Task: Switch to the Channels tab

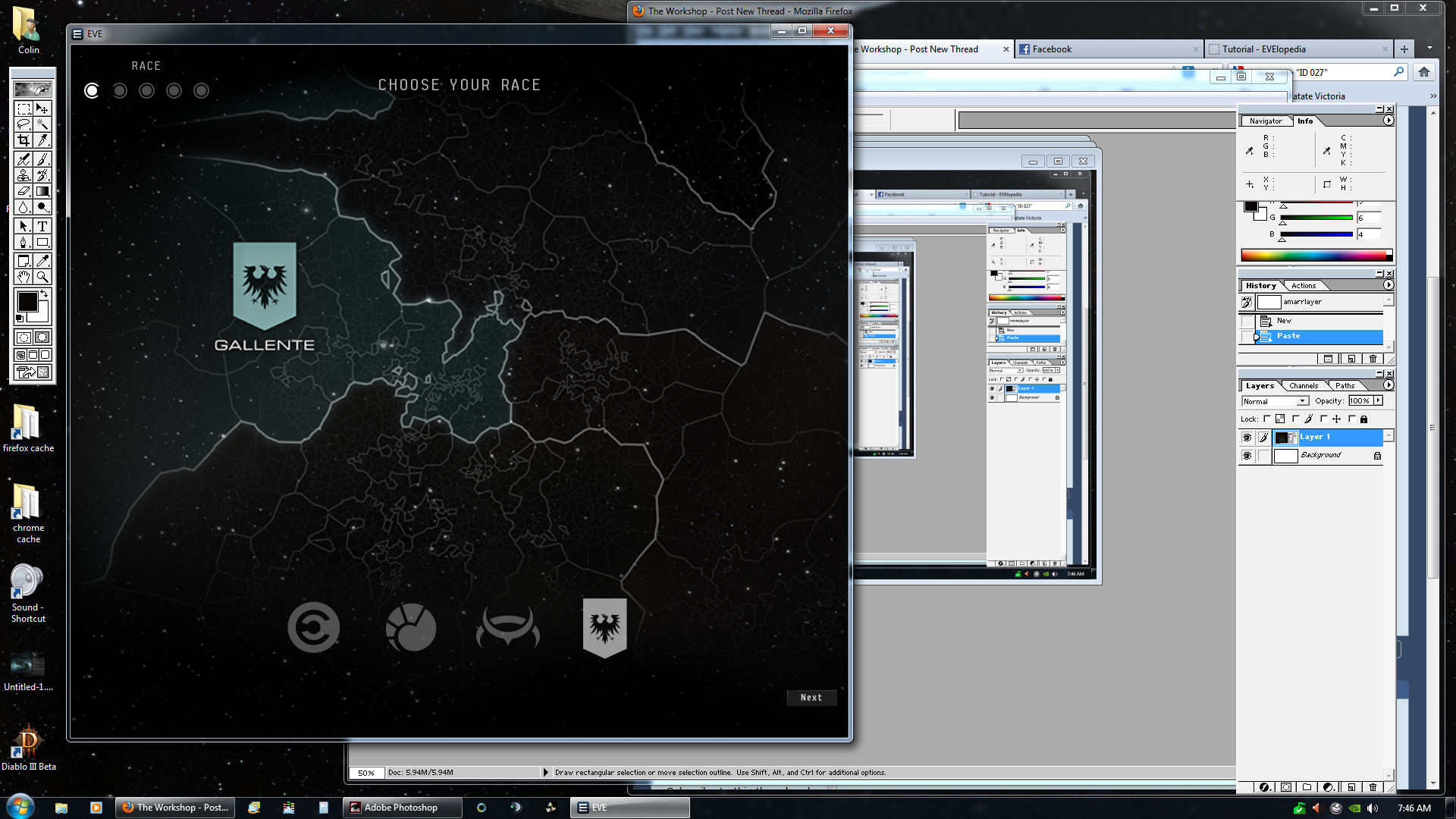Action: [x=1304, y=386]
